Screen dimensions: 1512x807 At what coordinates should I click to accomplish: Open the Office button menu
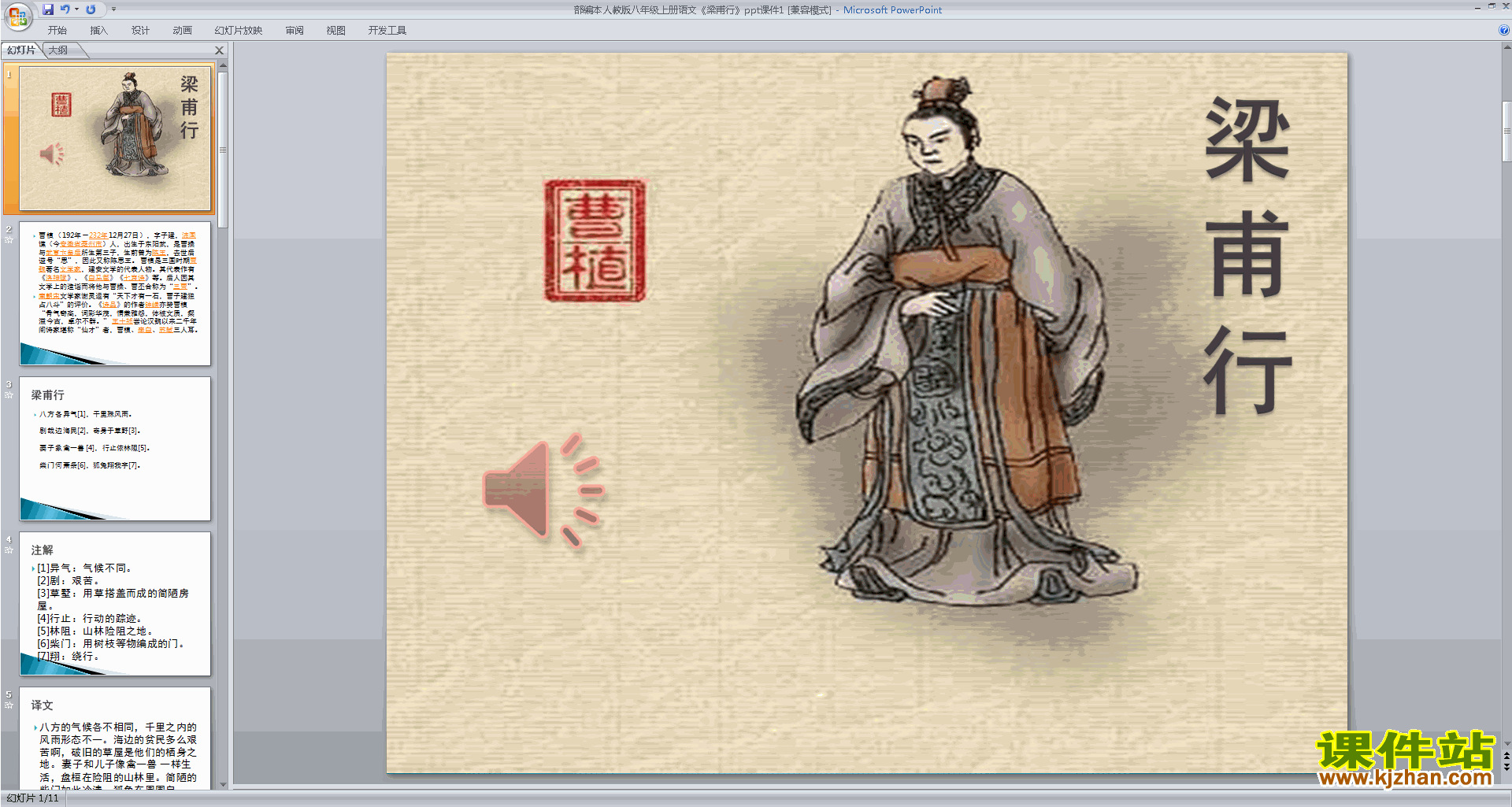18,16
